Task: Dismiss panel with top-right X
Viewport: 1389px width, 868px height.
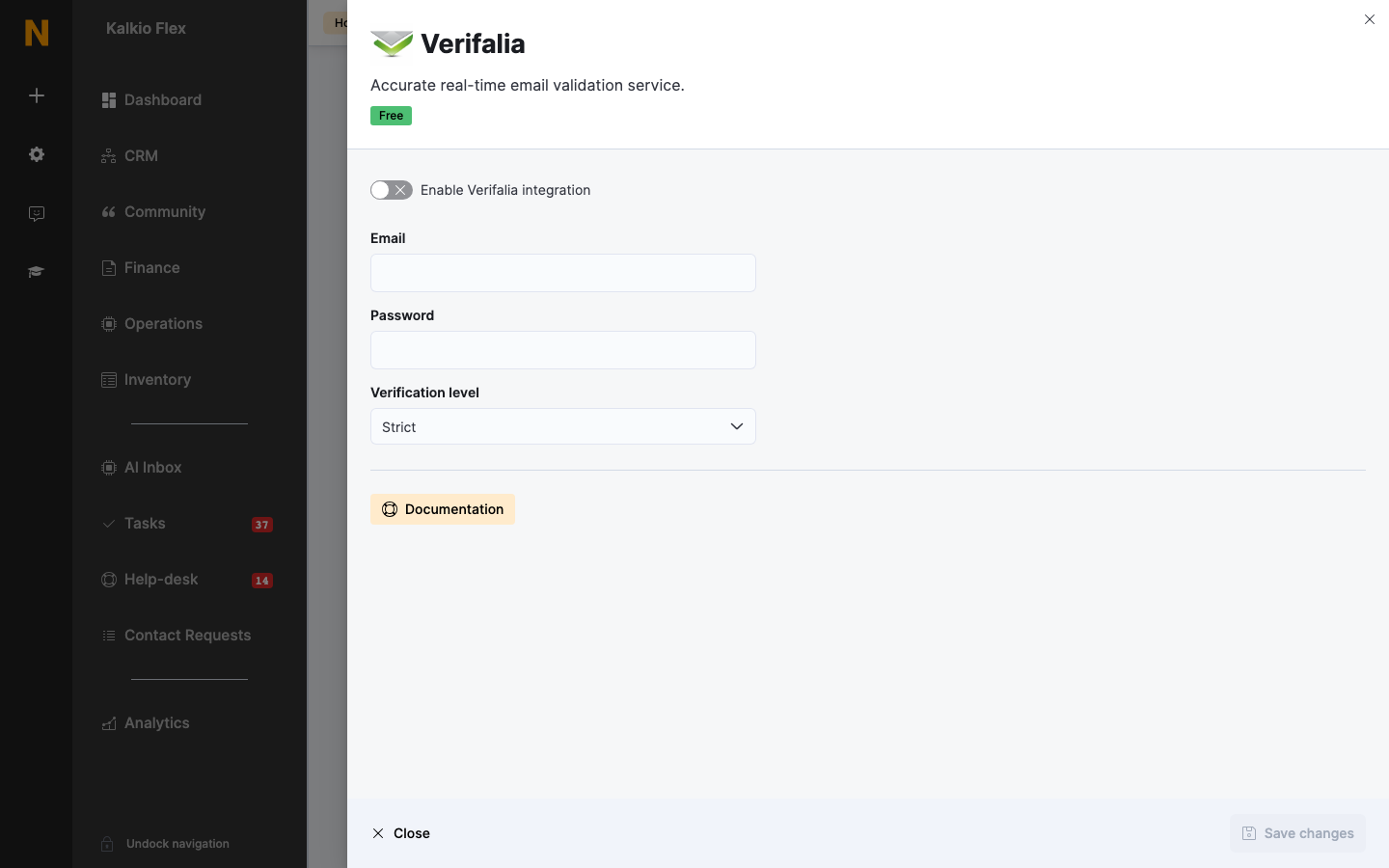Action: pos(1370,19)
